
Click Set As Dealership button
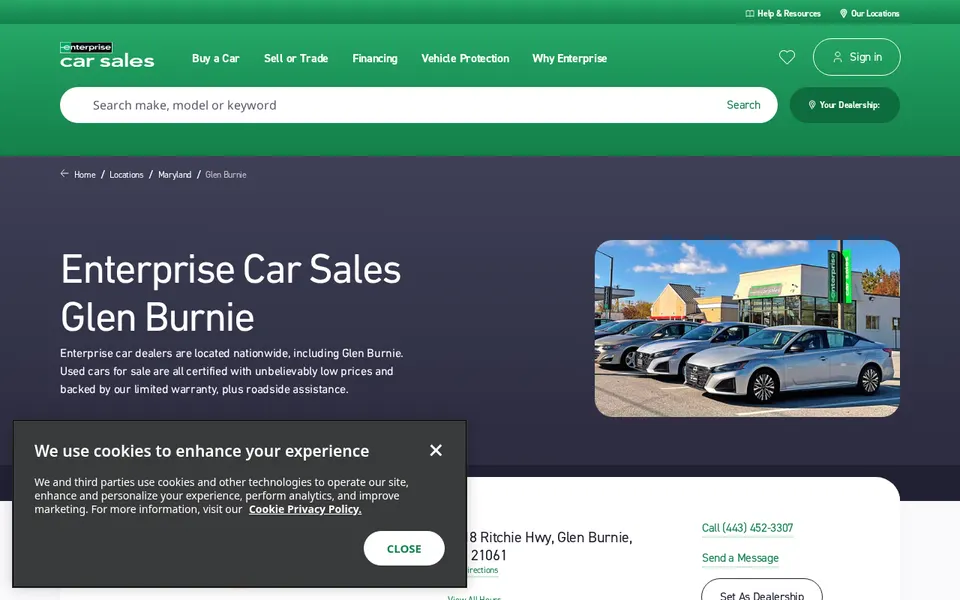[762, 591]
